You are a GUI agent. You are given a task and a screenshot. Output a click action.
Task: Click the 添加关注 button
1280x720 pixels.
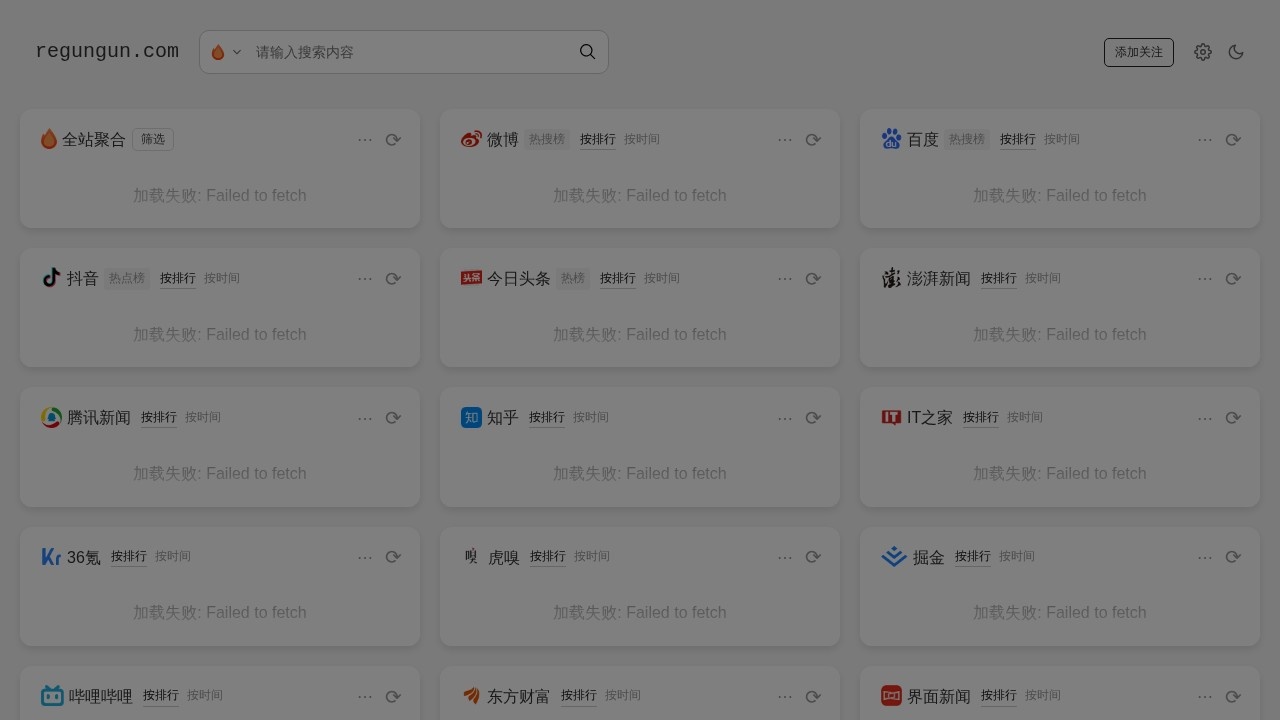point(1139,52)
